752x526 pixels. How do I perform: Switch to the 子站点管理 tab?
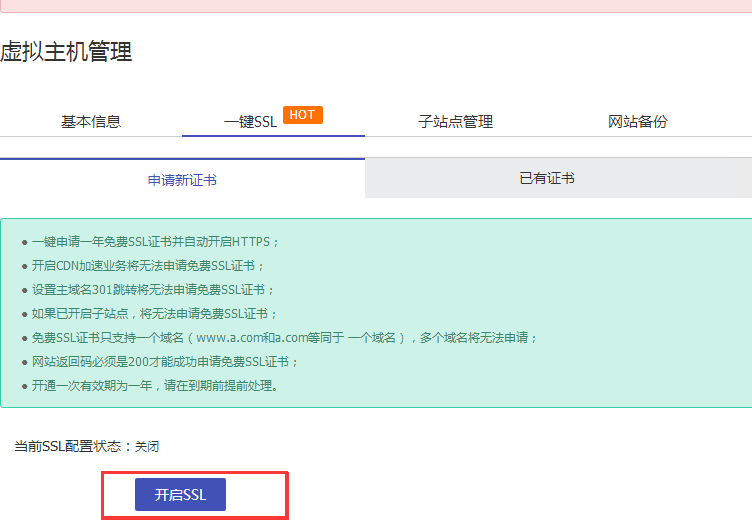455,122
